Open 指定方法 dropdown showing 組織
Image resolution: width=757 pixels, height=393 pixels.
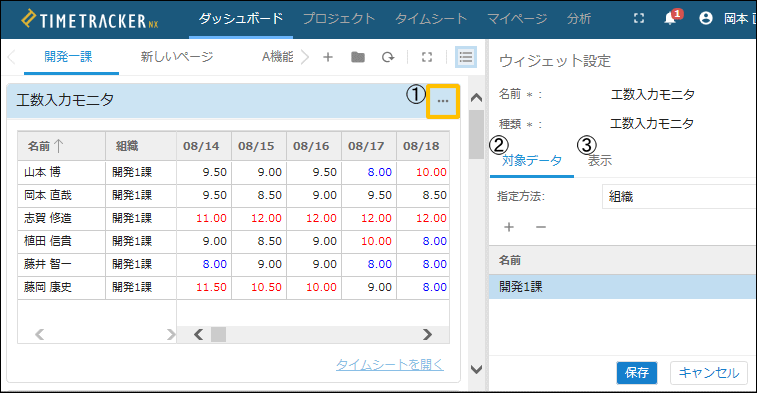pos(679,196)
